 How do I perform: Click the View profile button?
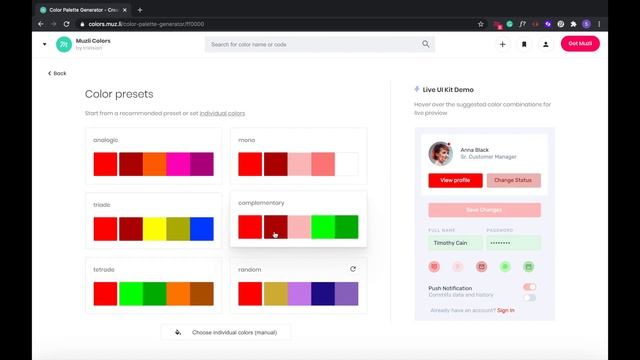coord(455,180)
